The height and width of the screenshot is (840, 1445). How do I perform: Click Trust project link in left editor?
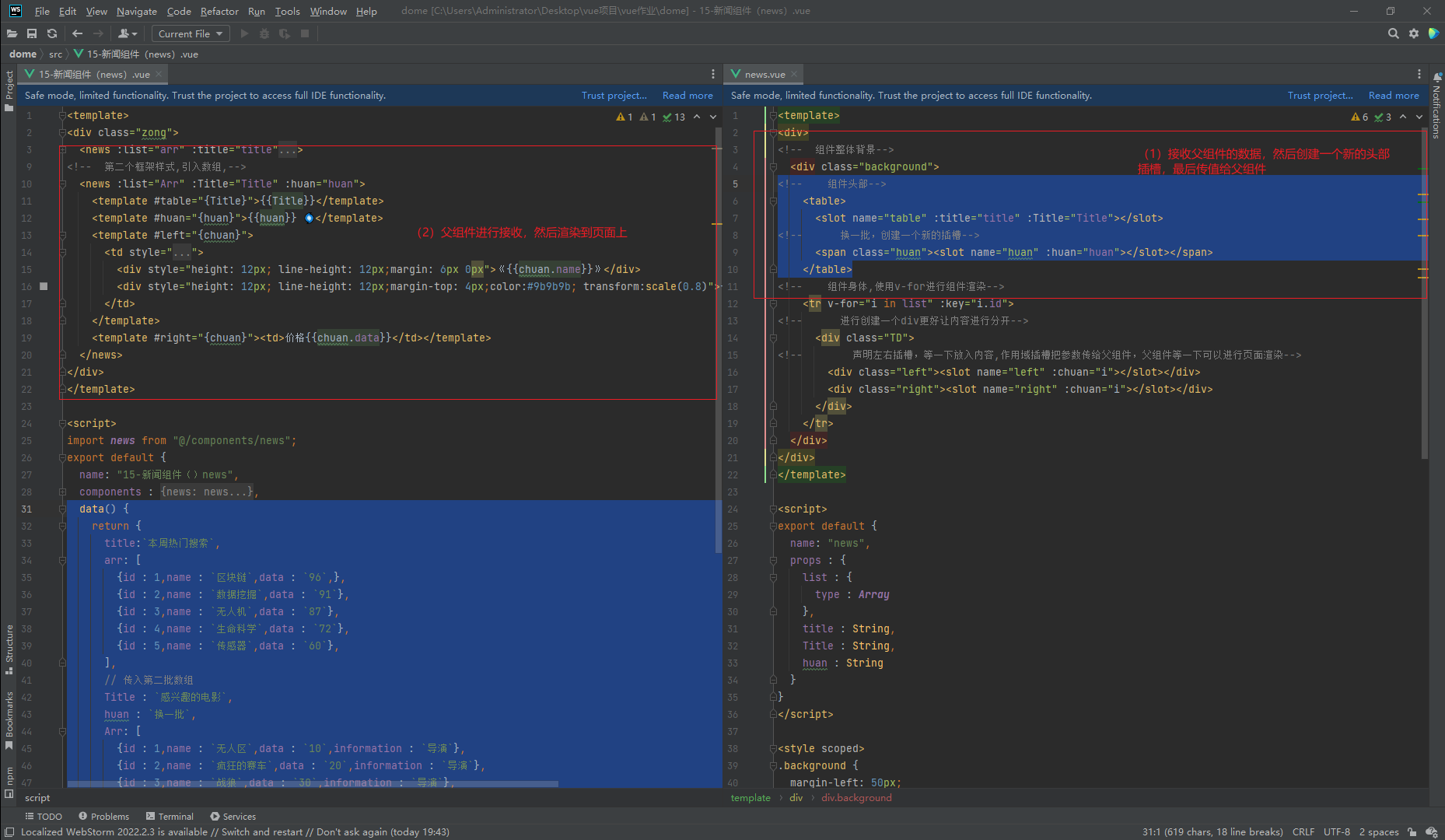click(x=614, y=95)
